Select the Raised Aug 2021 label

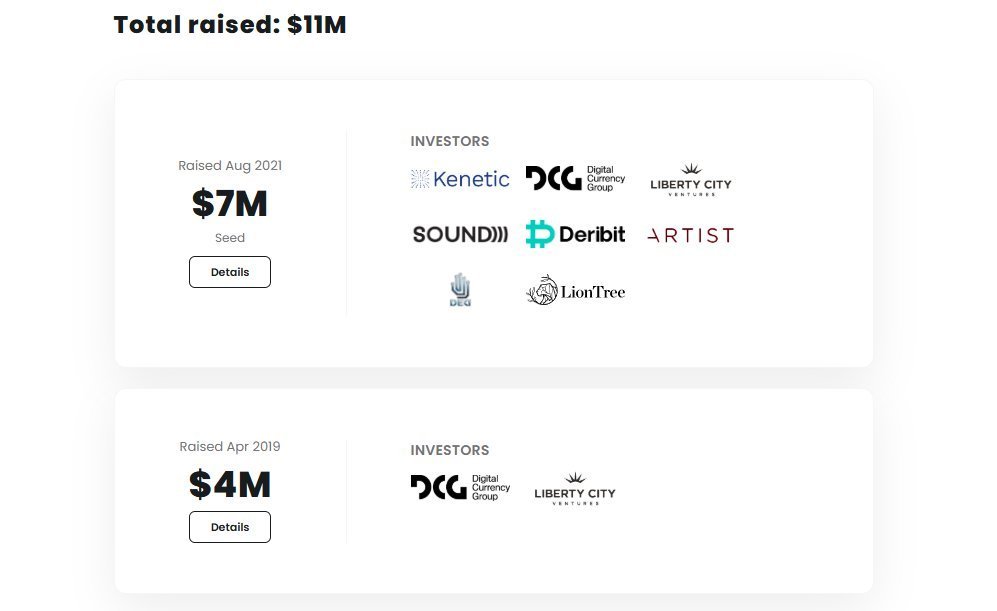(x=230, y=165)
